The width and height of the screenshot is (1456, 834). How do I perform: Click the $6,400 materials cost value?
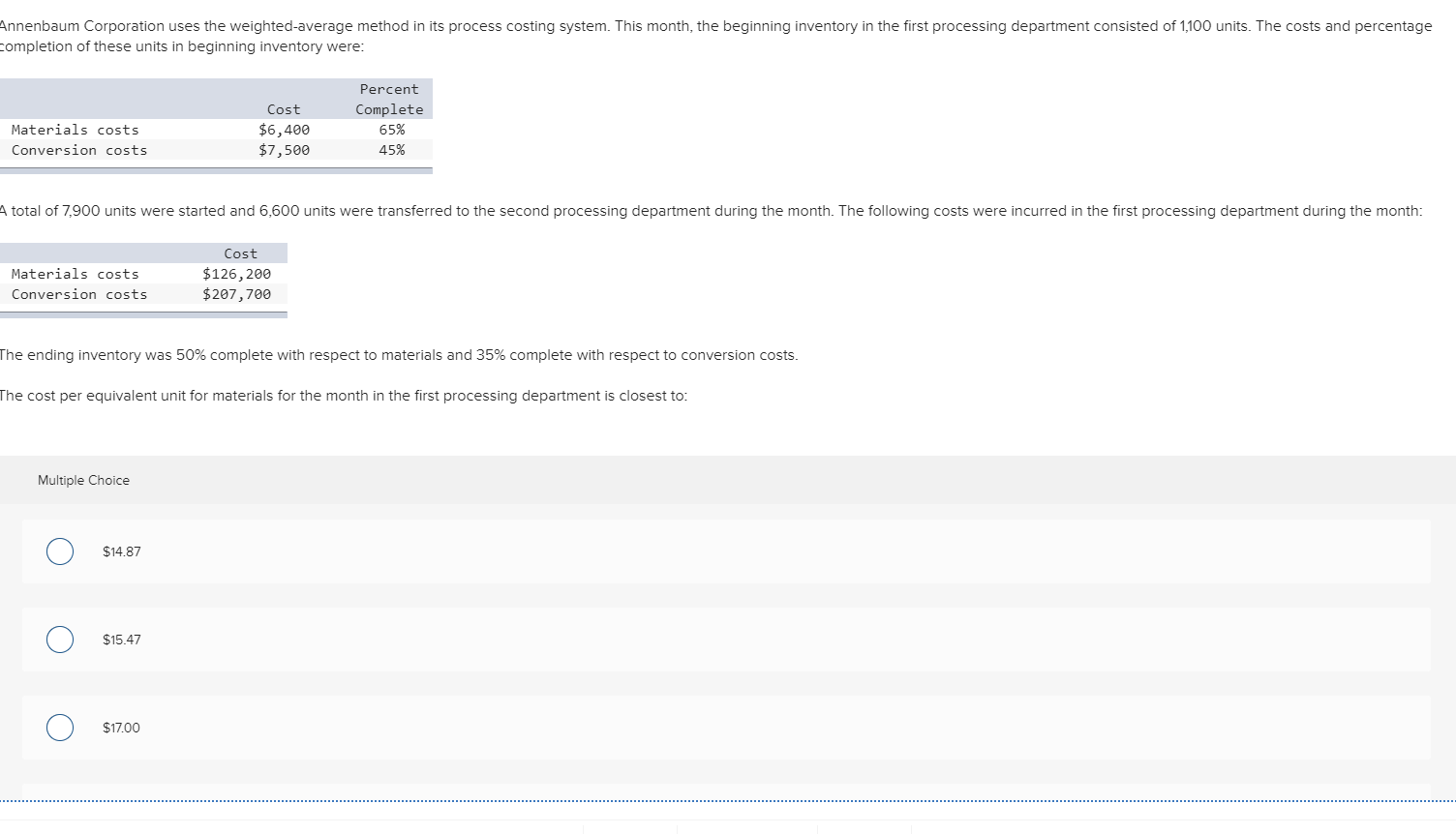click(x=284, y=129)
